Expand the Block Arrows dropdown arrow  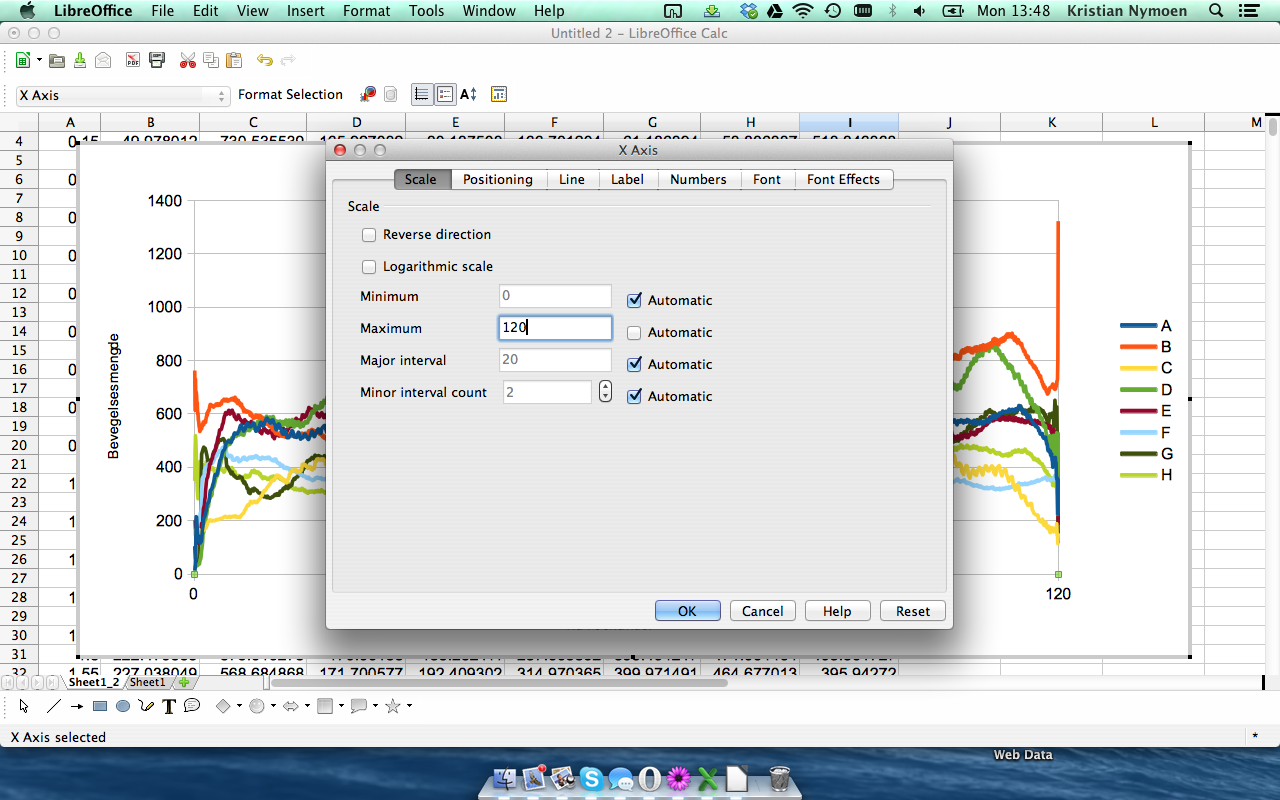point(307,706)
